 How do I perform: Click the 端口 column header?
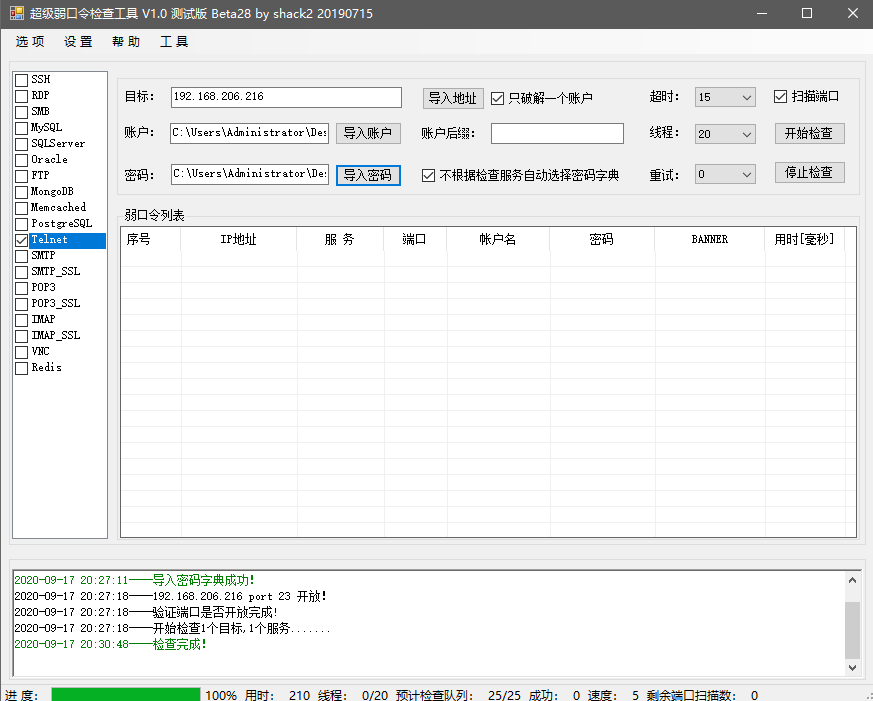click(x=414, y=239)
